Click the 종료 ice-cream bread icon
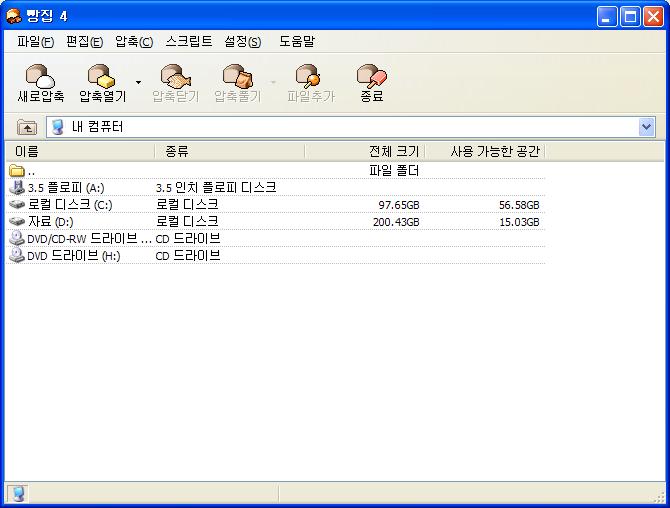This screenshot has height=508, width=670. point(372,76)
